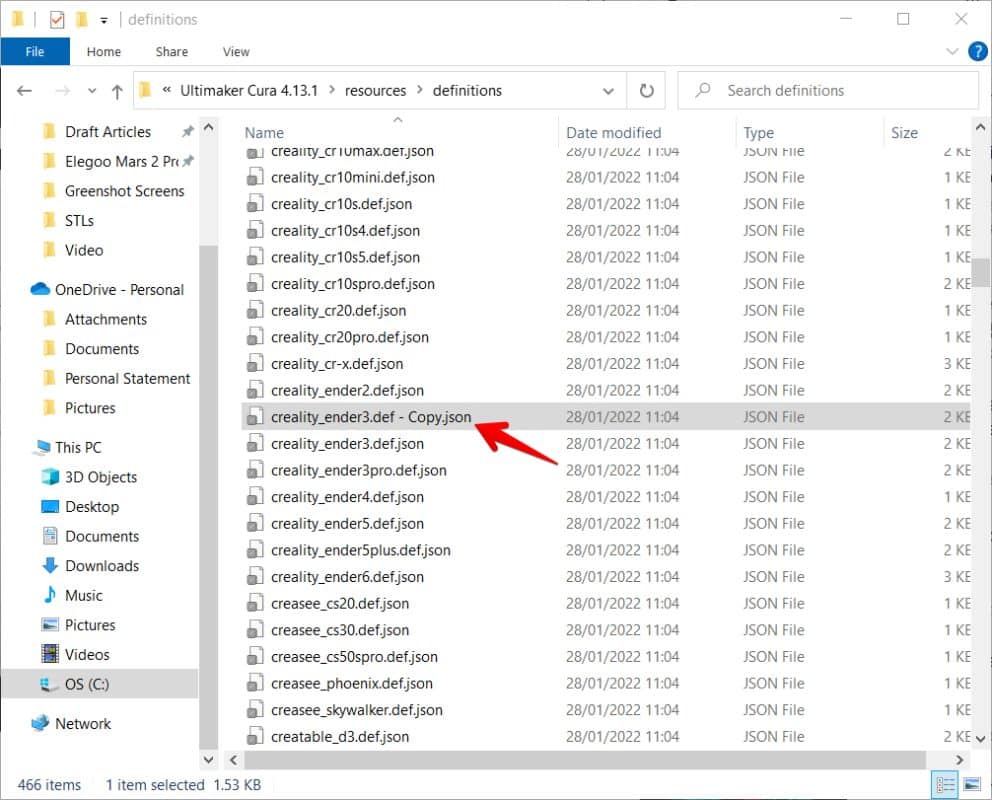Viewport: 992px width, 800px height.
Task: Open Desktop under This PC
Action: click(x=92, y=507)
